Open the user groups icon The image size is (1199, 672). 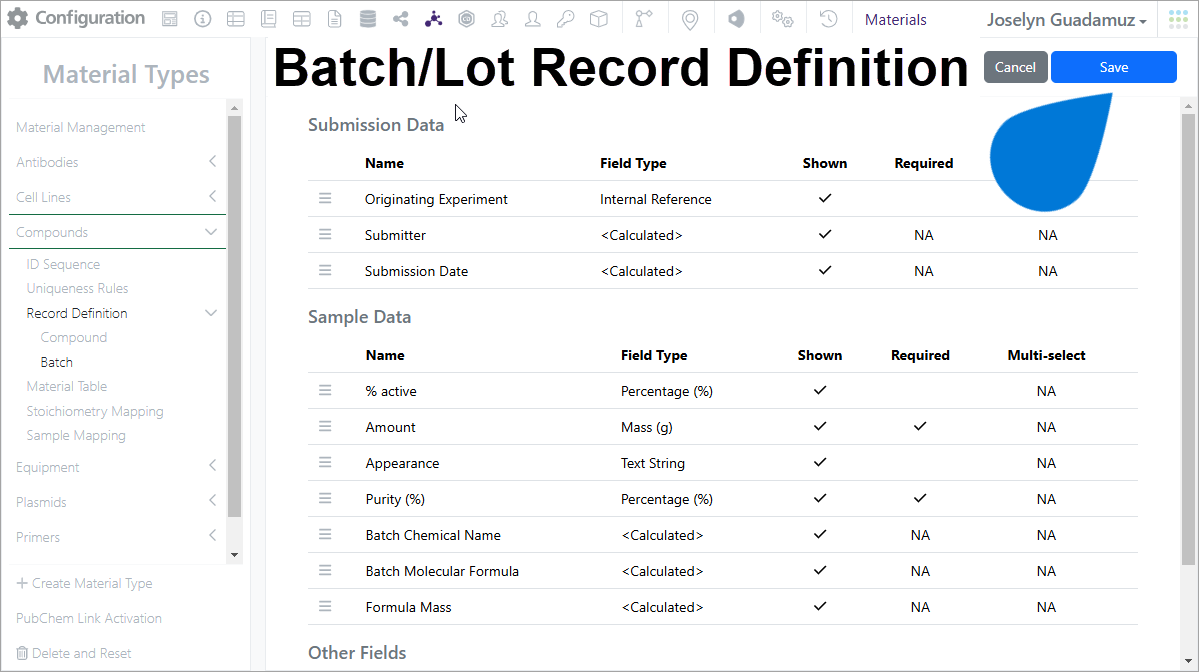499,20
